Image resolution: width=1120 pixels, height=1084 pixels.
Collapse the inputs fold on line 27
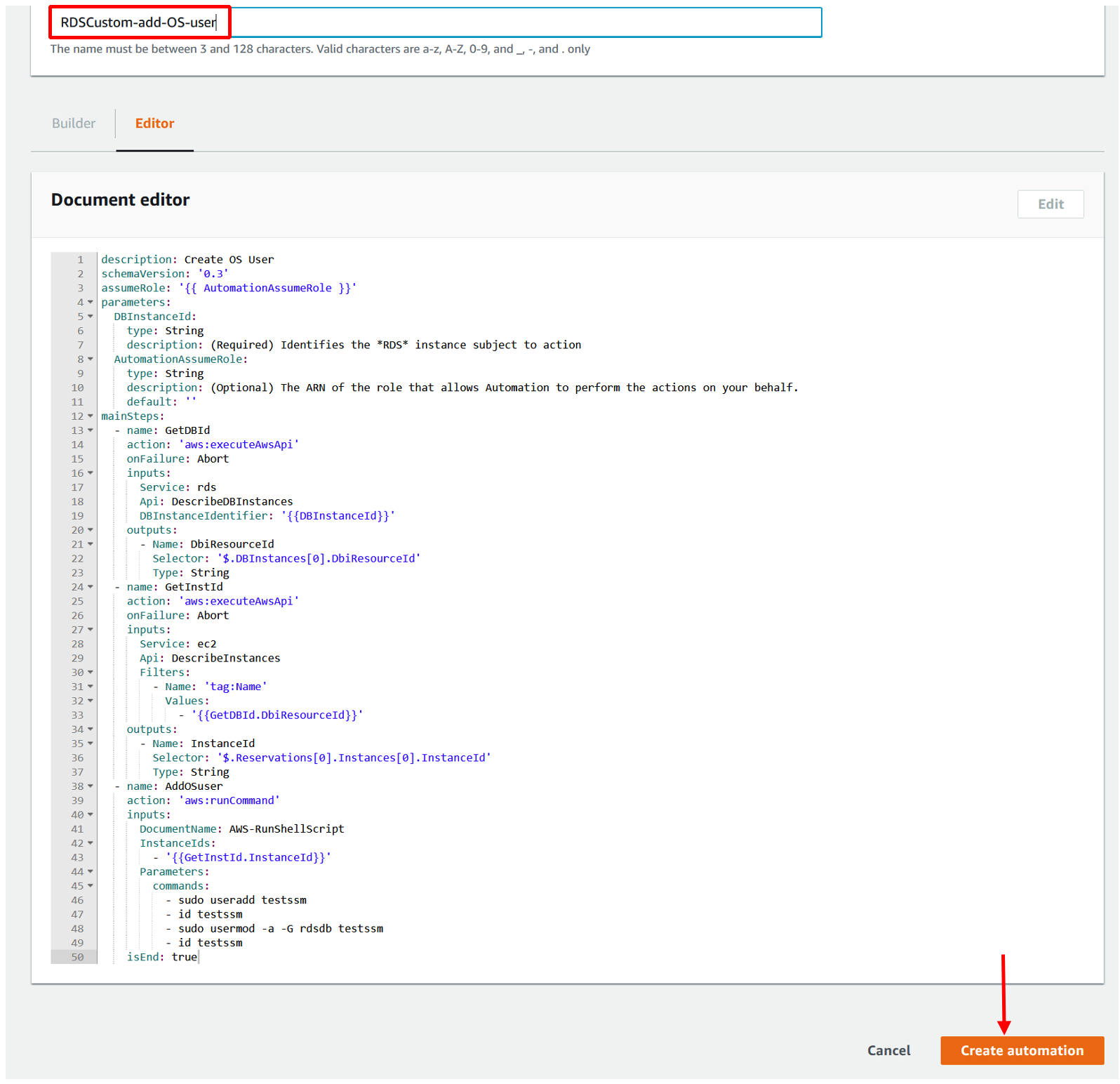click(x=91, y=630)
